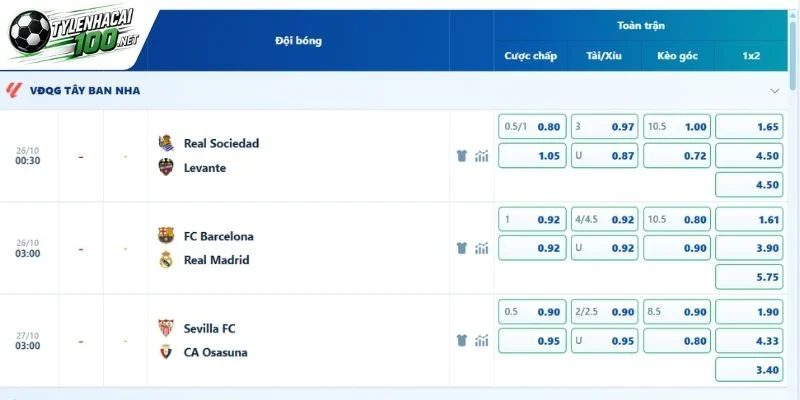
Task: Click the Real Madrid club crest
Action: pos(166,260)
